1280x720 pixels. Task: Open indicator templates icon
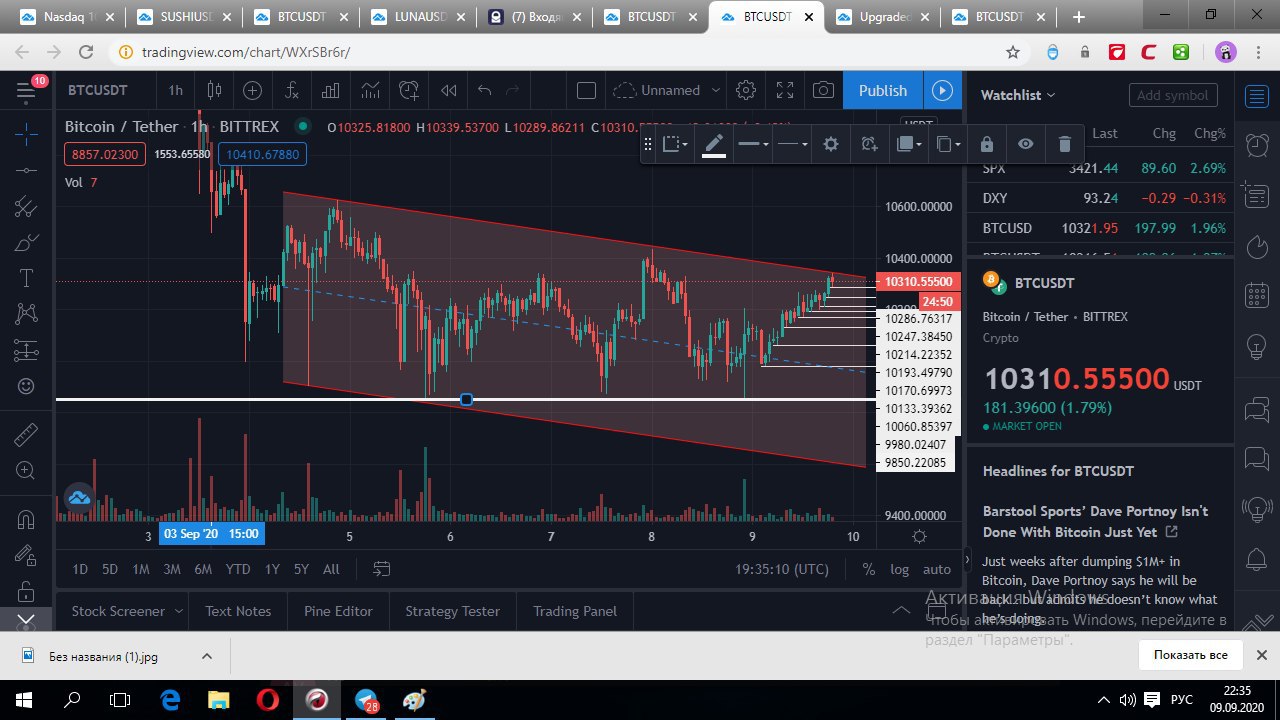click(x=369, y=90)
